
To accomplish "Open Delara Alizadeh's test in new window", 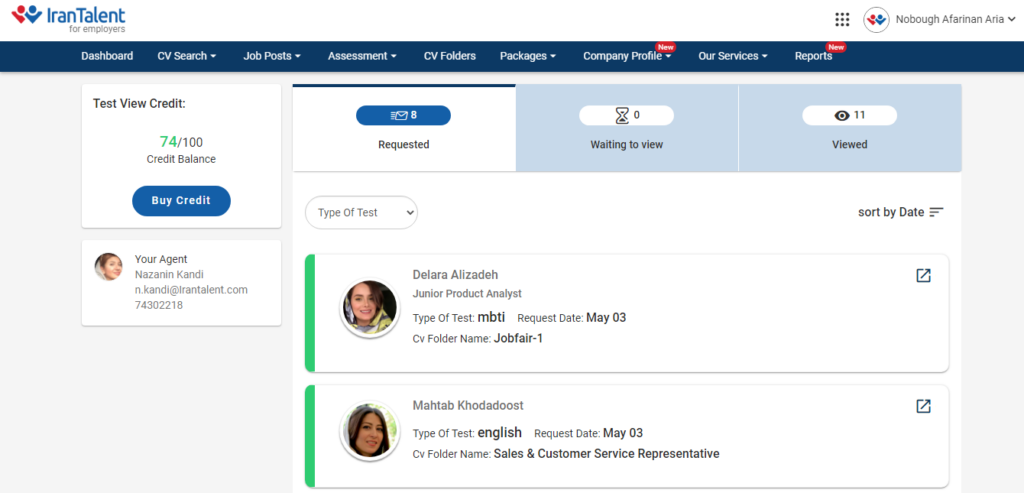I will point(923,276).
